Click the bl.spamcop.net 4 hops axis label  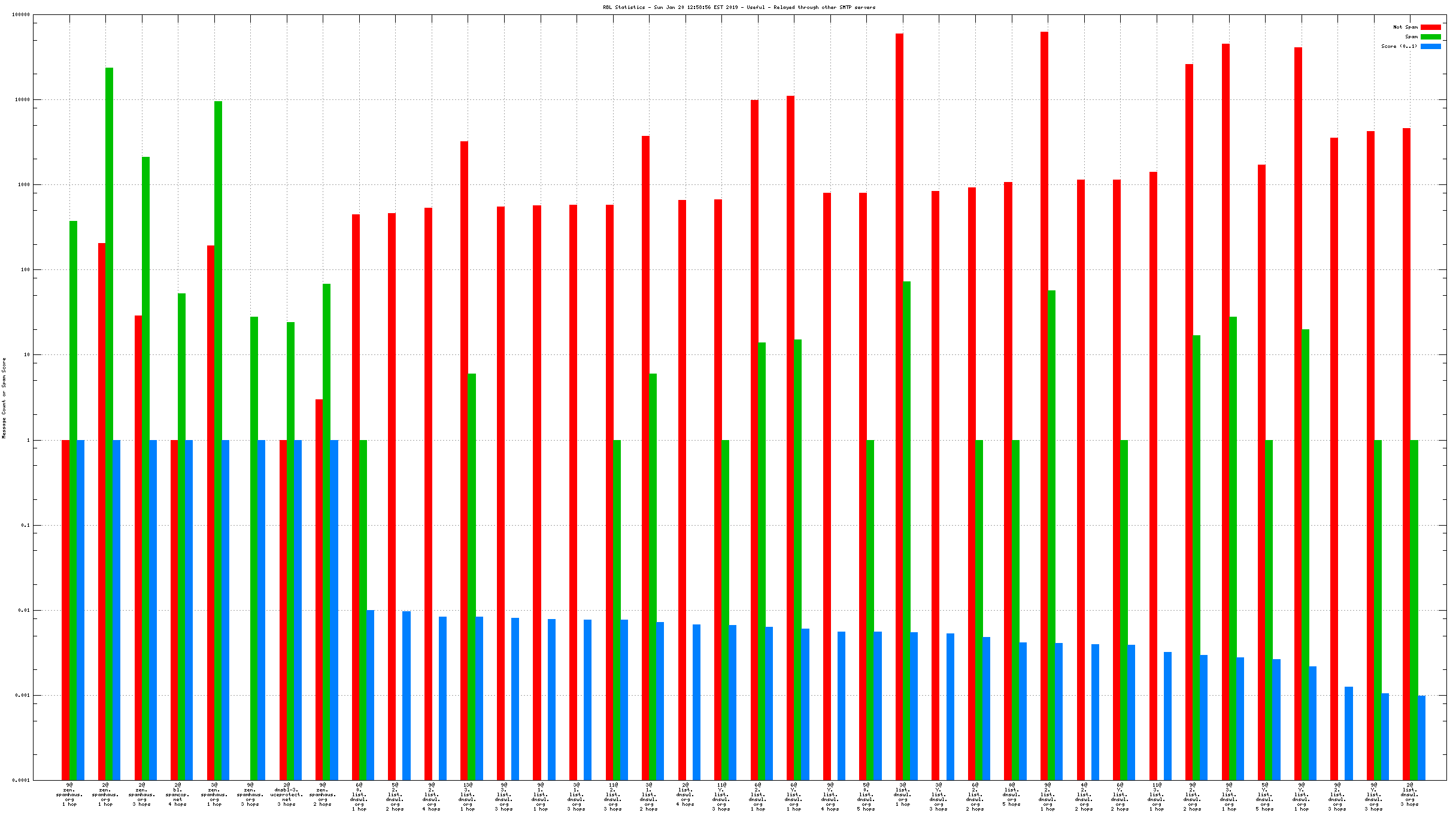[178, 794]
